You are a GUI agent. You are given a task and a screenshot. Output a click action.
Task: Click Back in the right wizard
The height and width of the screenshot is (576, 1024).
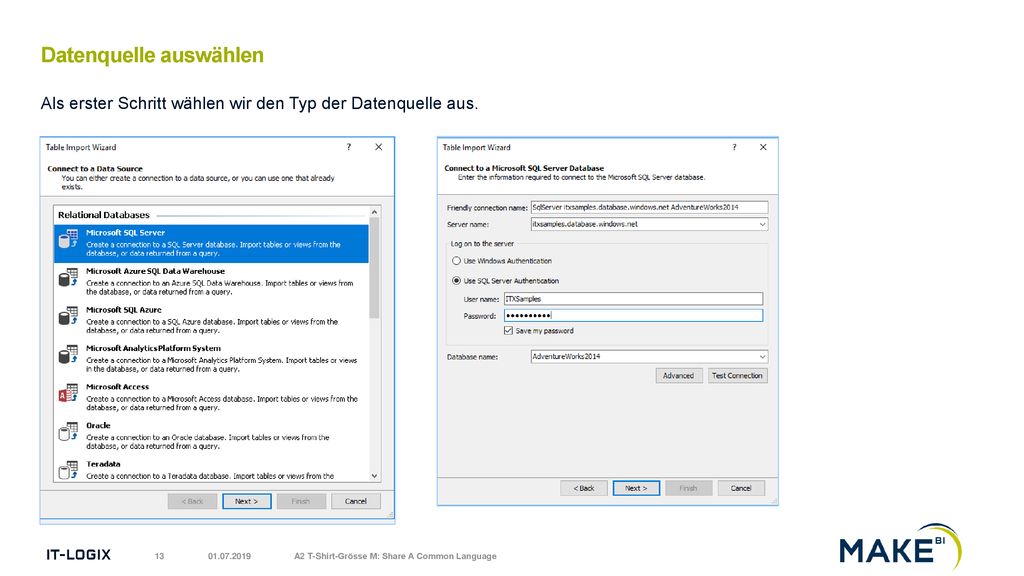(x=584, y=488)
